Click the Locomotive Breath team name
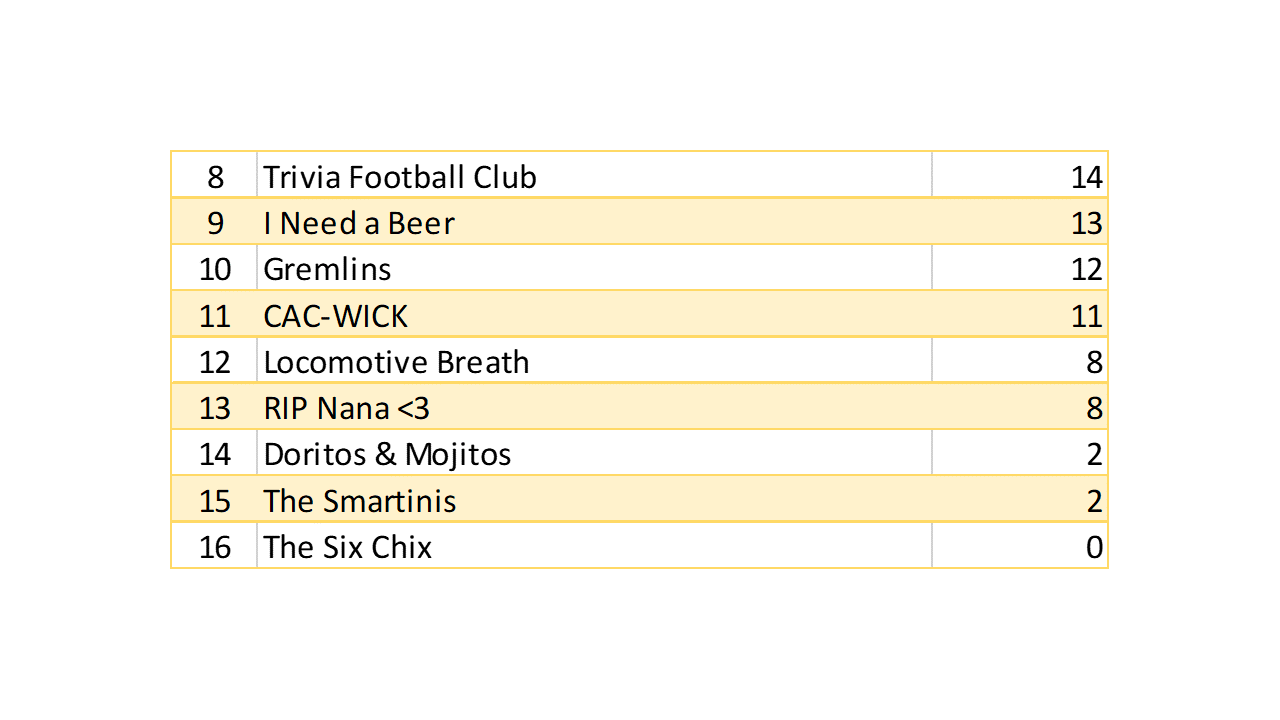This screenshot has width=1280, height=720. point(396,362)
